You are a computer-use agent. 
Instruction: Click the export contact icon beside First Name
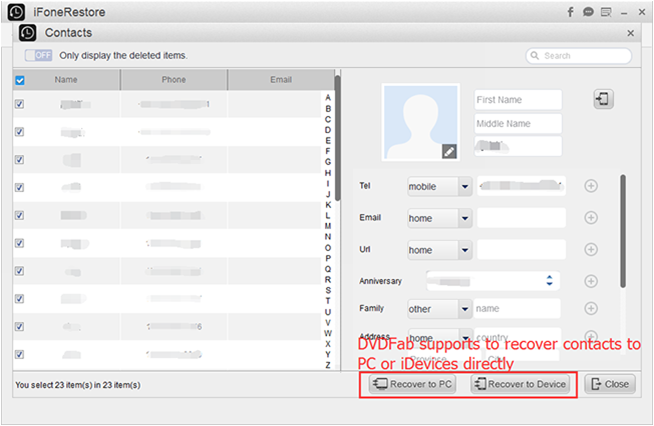pyautogui.click(x=603, y=99)
